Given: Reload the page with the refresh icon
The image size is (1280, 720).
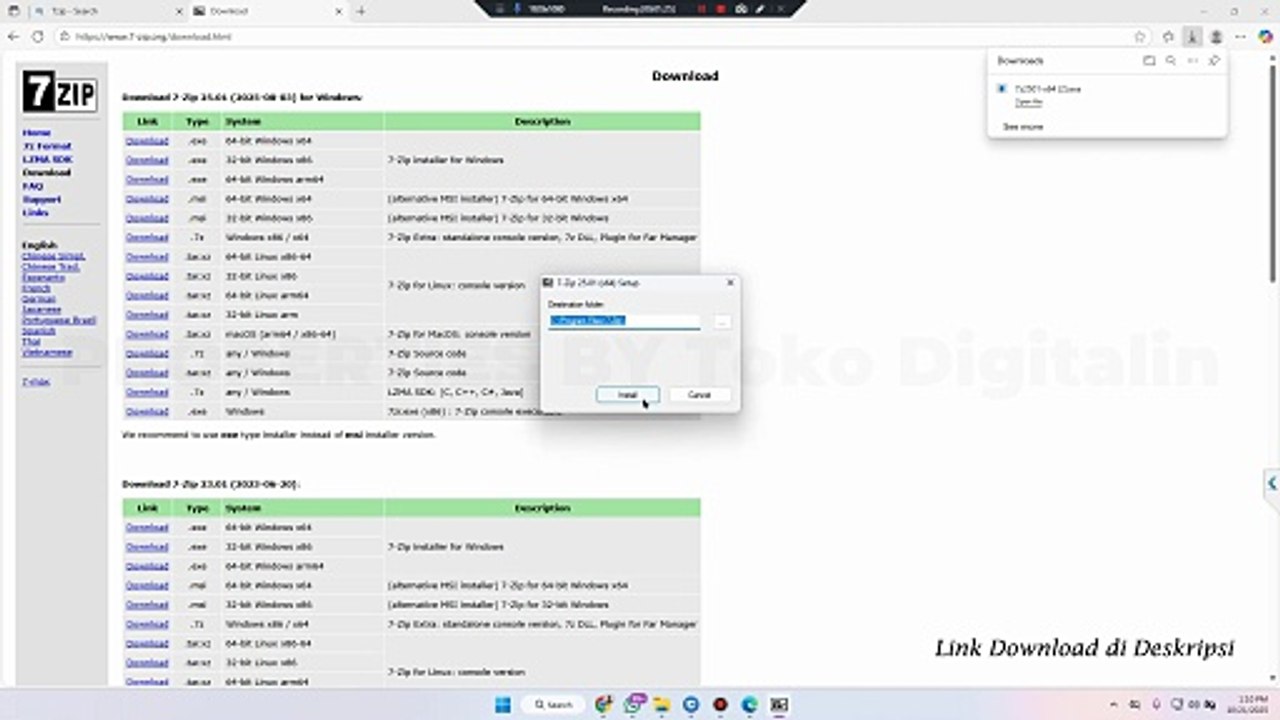Looking at the screenshot, I should pos(38,36).
